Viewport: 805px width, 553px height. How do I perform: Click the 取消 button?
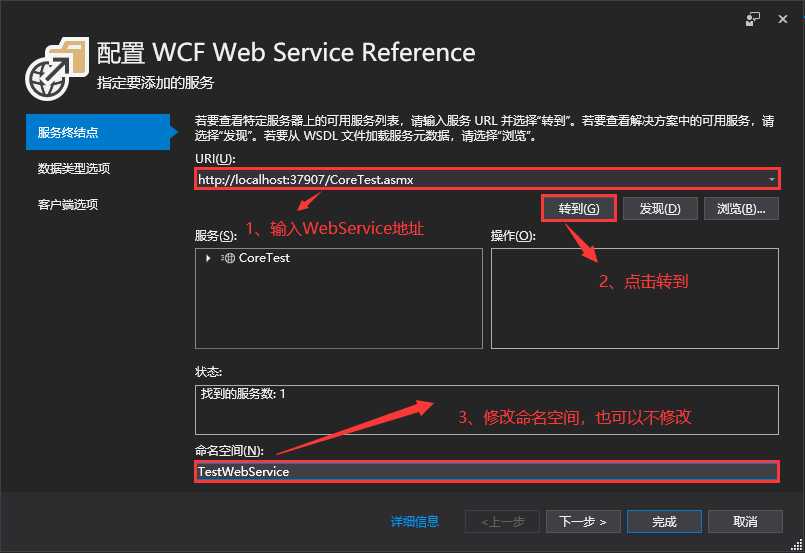(745, 522)
